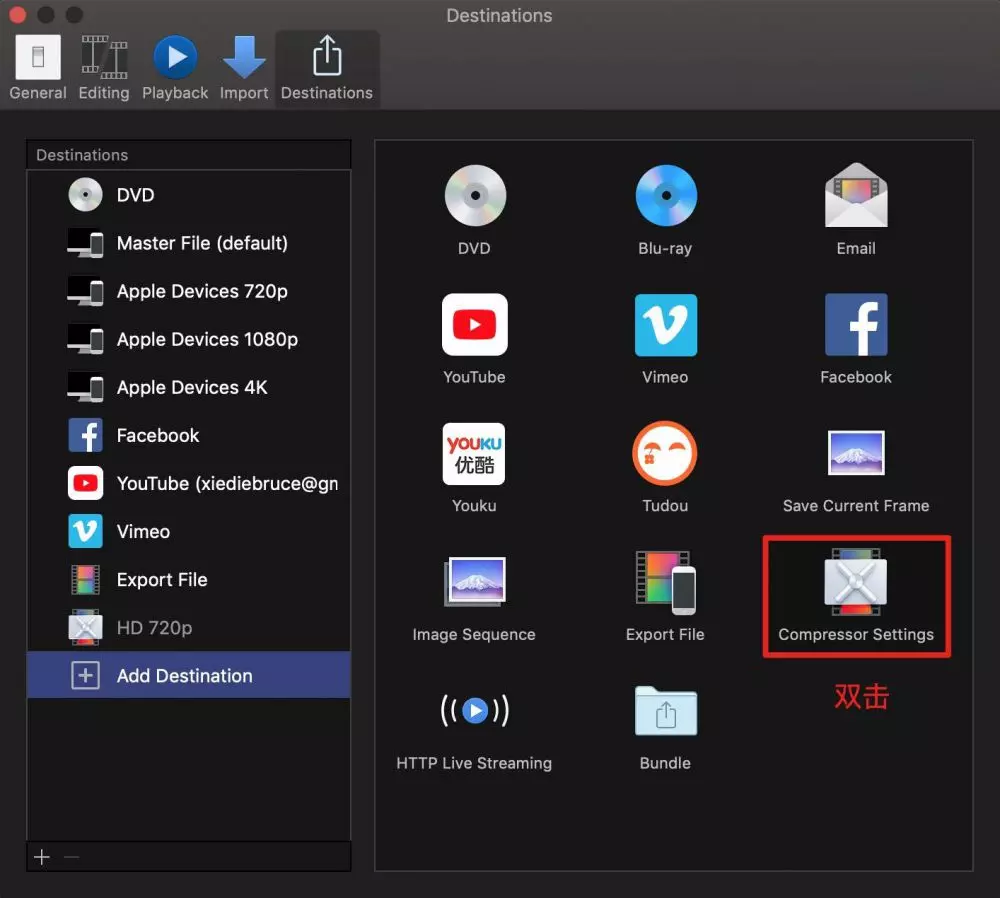
Task: Click the plus icon in the Add Destination row
Action: [x=85, y=675]
